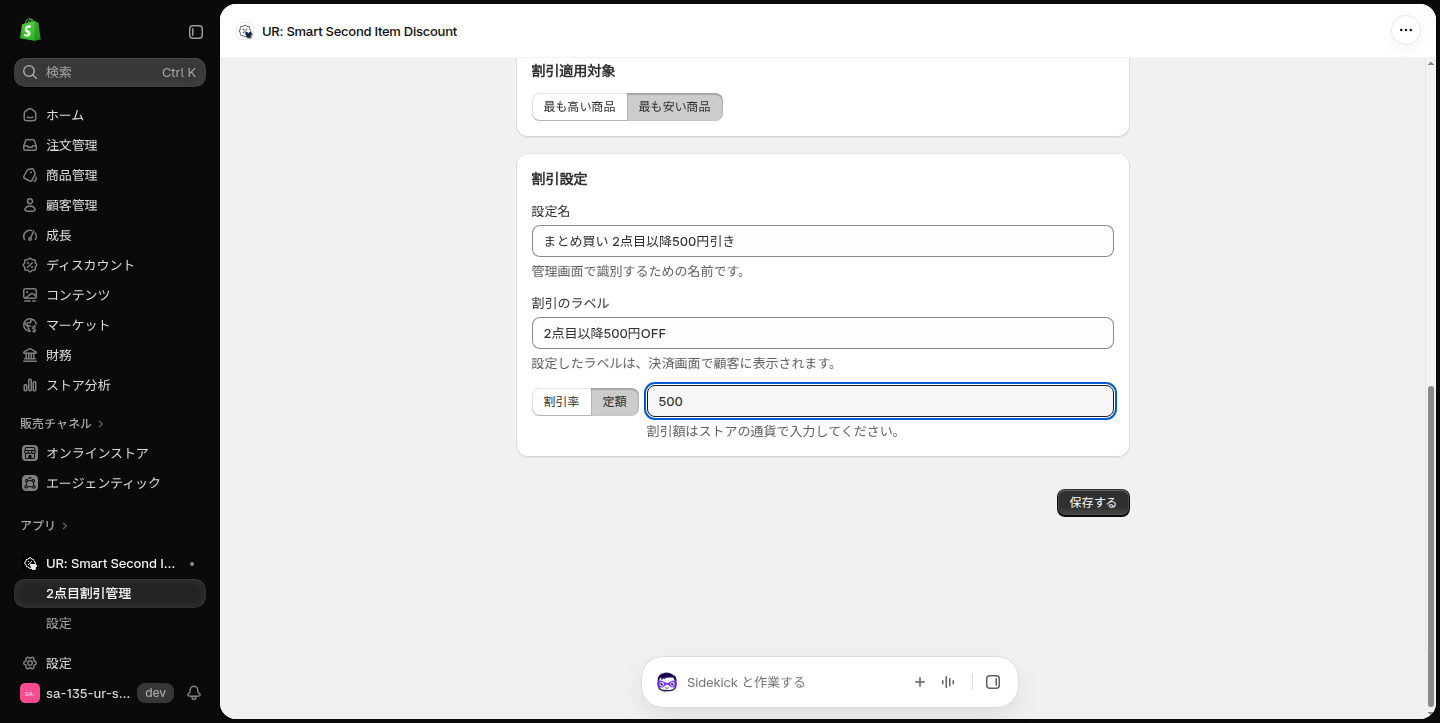1440x723 pixels.
Task: Click the plus icon in Sidekick bar
Action: coord(920,682)
